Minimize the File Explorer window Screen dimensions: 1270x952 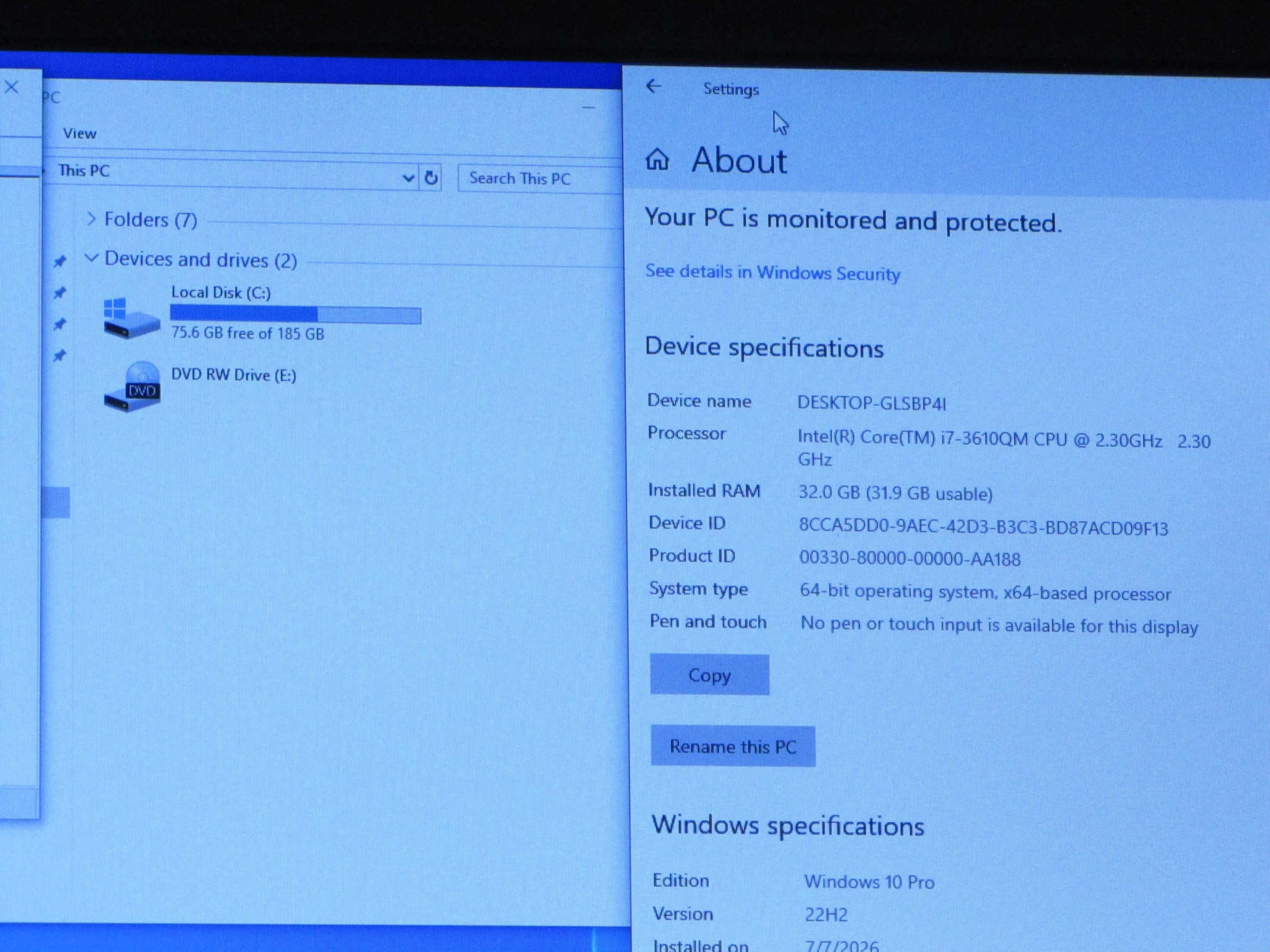point(588,108)
